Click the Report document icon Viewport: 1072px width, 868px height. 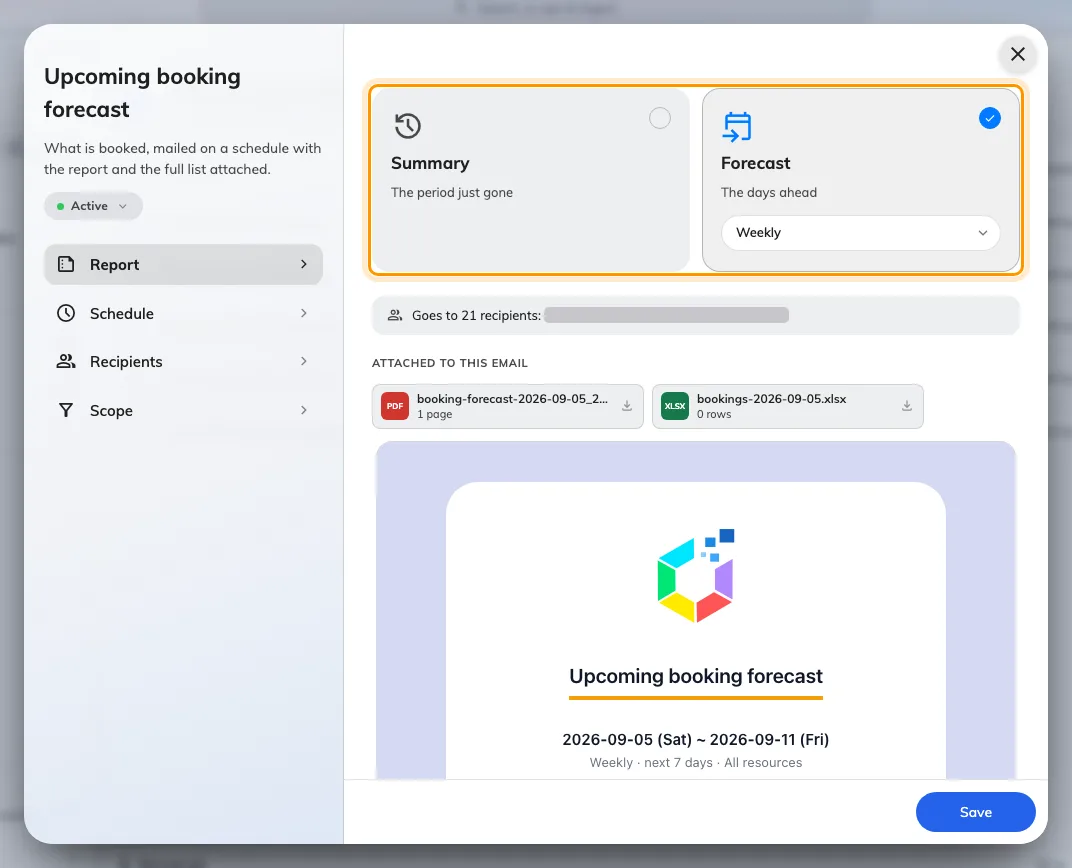[x=66, y=265]
